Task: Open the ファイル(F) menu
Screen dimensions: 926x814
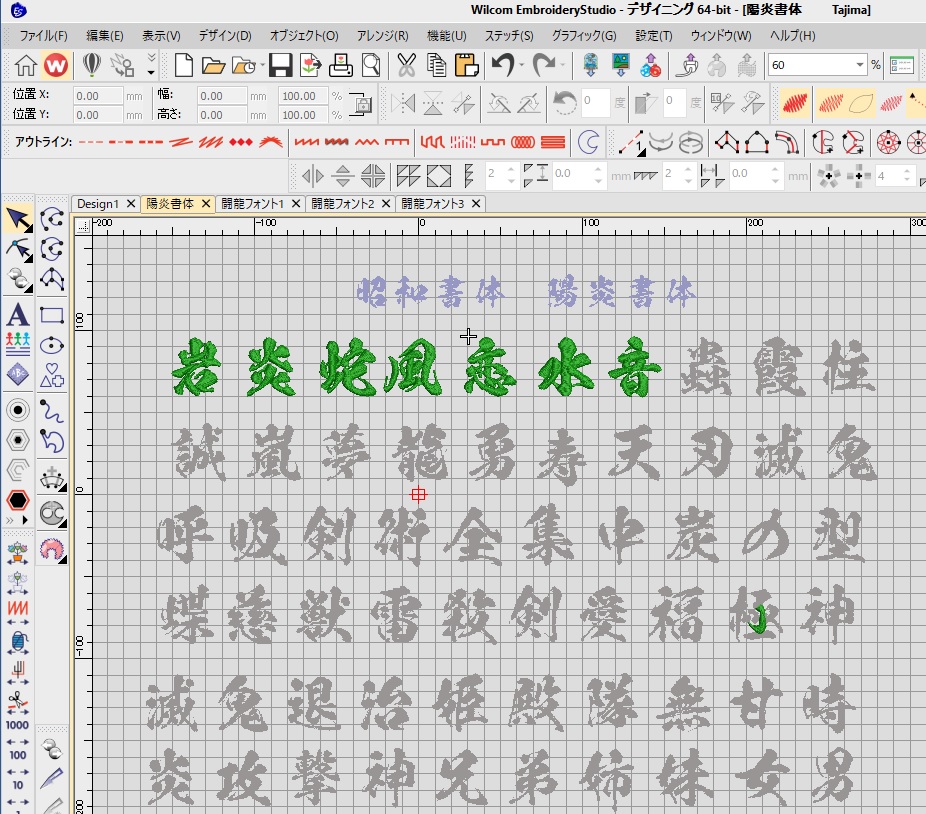Action: (x=43, y=35)
